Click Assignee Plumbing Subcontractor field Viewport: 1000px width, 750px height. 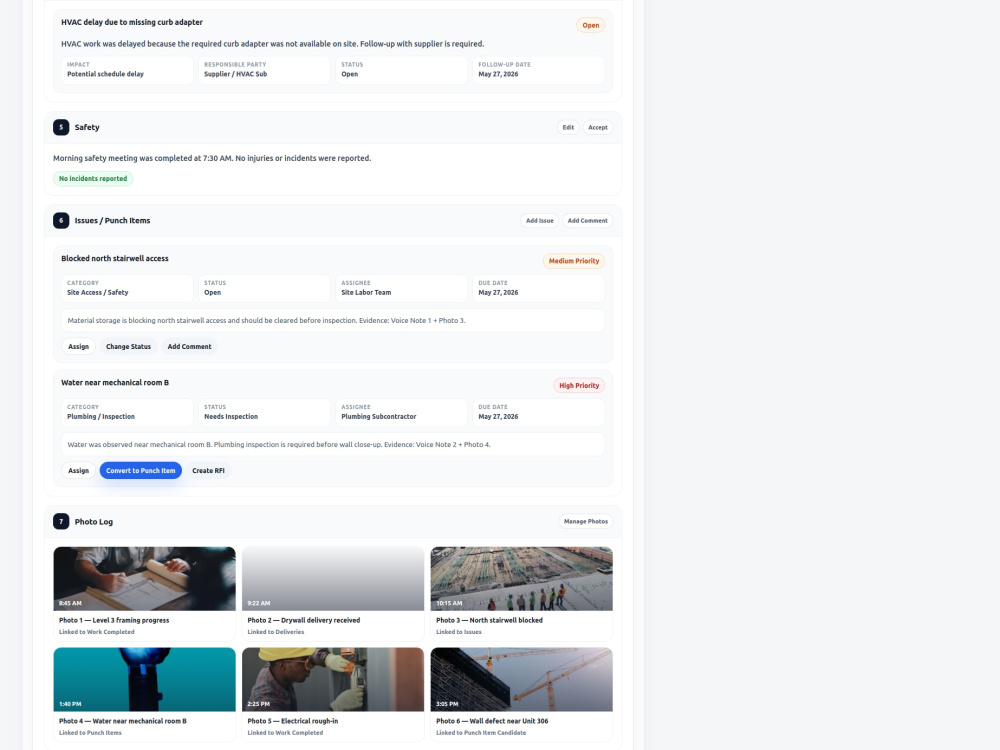coord(401,413)
